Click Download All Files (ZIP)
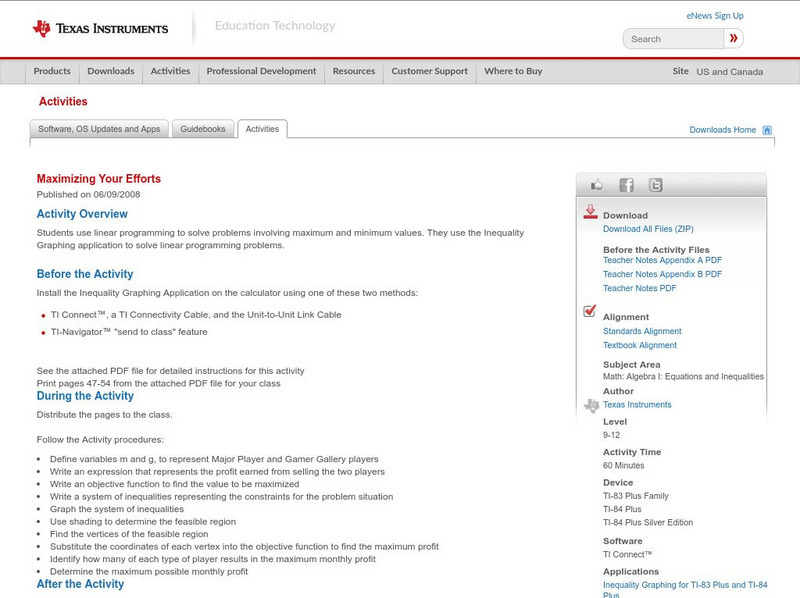Image resolution: width=800 pixels, height=598 pixels. [x=648, y=229]
